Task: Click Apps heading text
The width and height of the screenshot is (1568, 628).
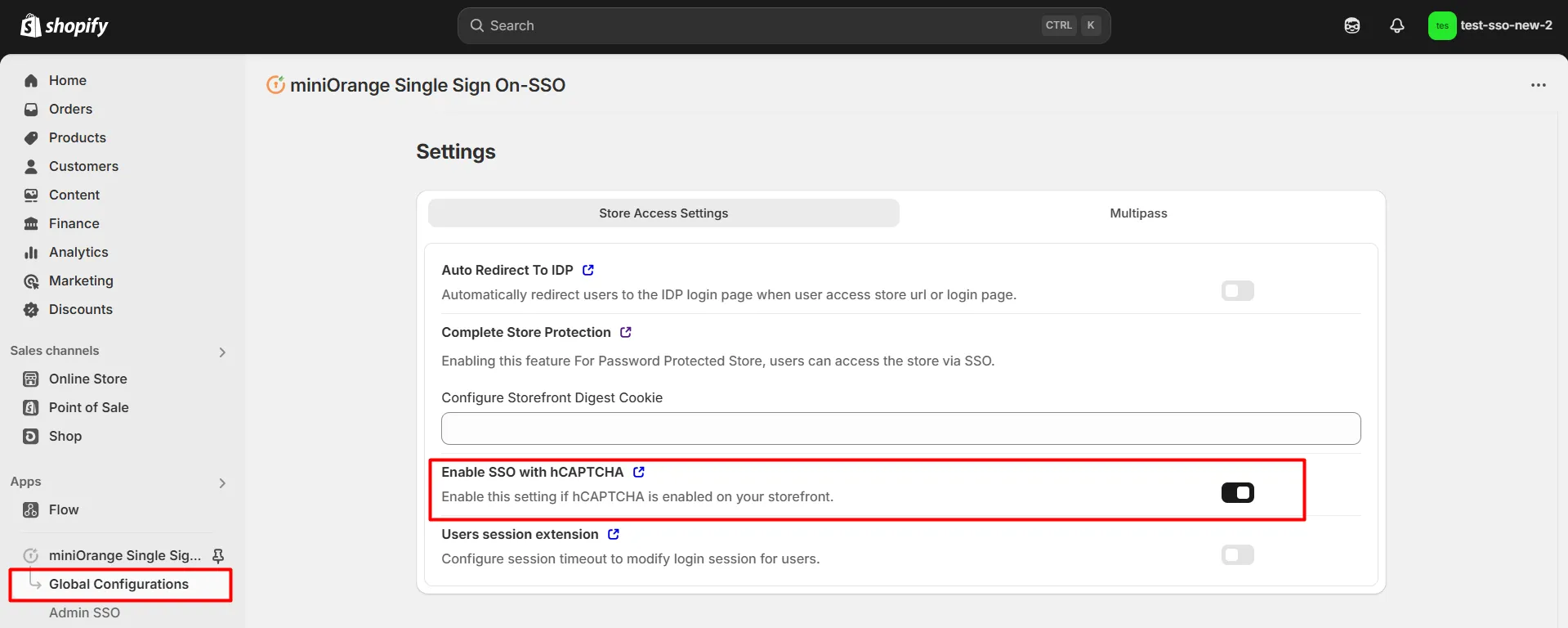Action: point(25,482)
